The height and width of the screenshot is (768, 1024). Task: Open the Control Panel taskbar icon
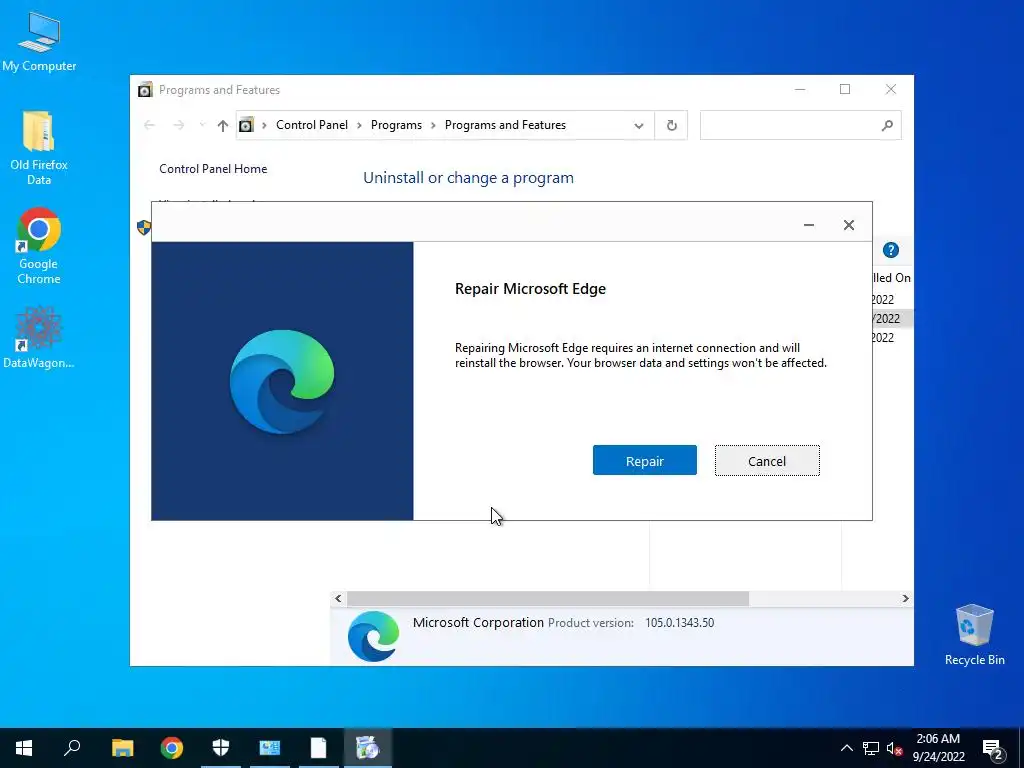click(270, 748)
